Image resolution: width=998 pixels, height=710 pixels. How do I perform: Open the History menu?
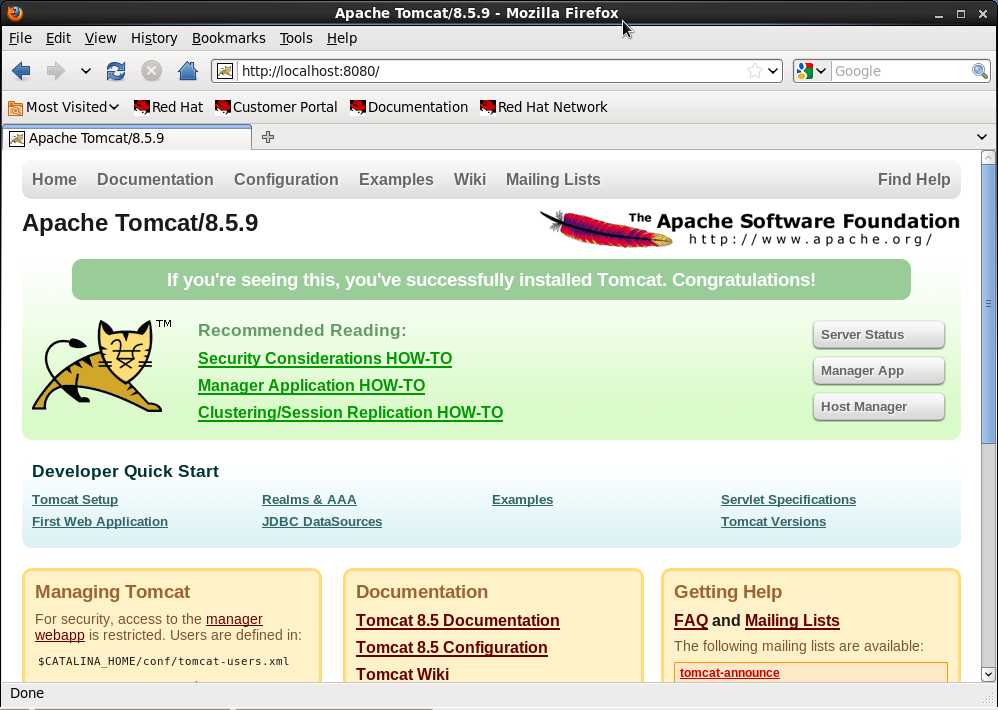154,38
